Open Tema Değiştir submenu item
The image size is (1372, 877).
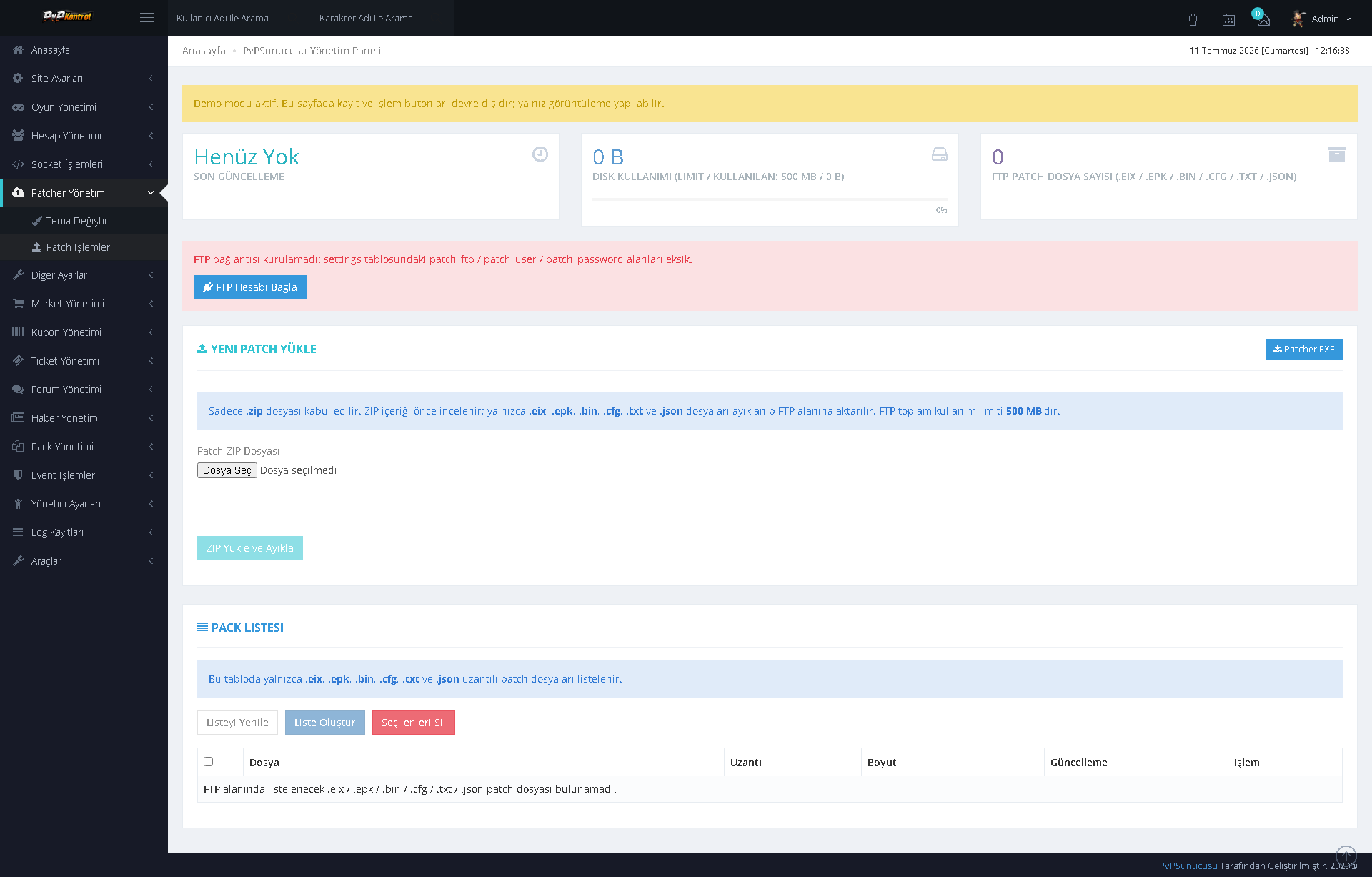coord(84,221)
